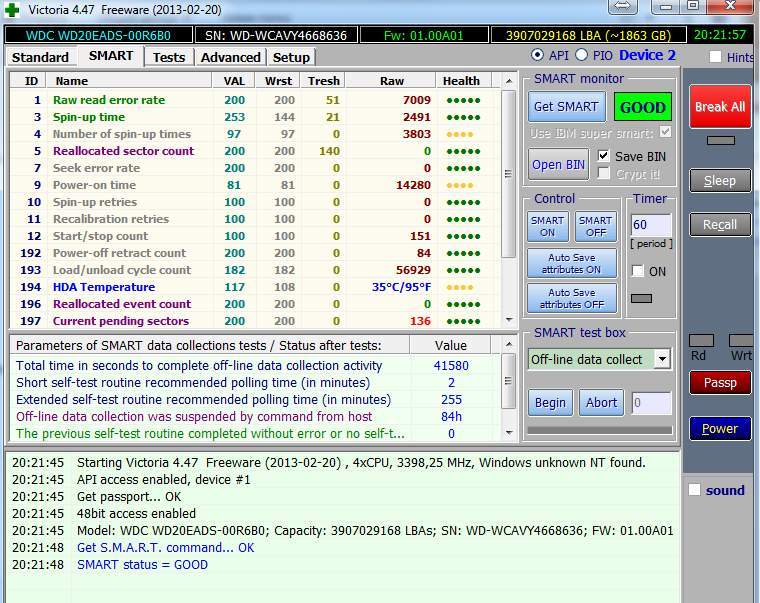Click the SMART status = GOOD log line

point(142,565)
